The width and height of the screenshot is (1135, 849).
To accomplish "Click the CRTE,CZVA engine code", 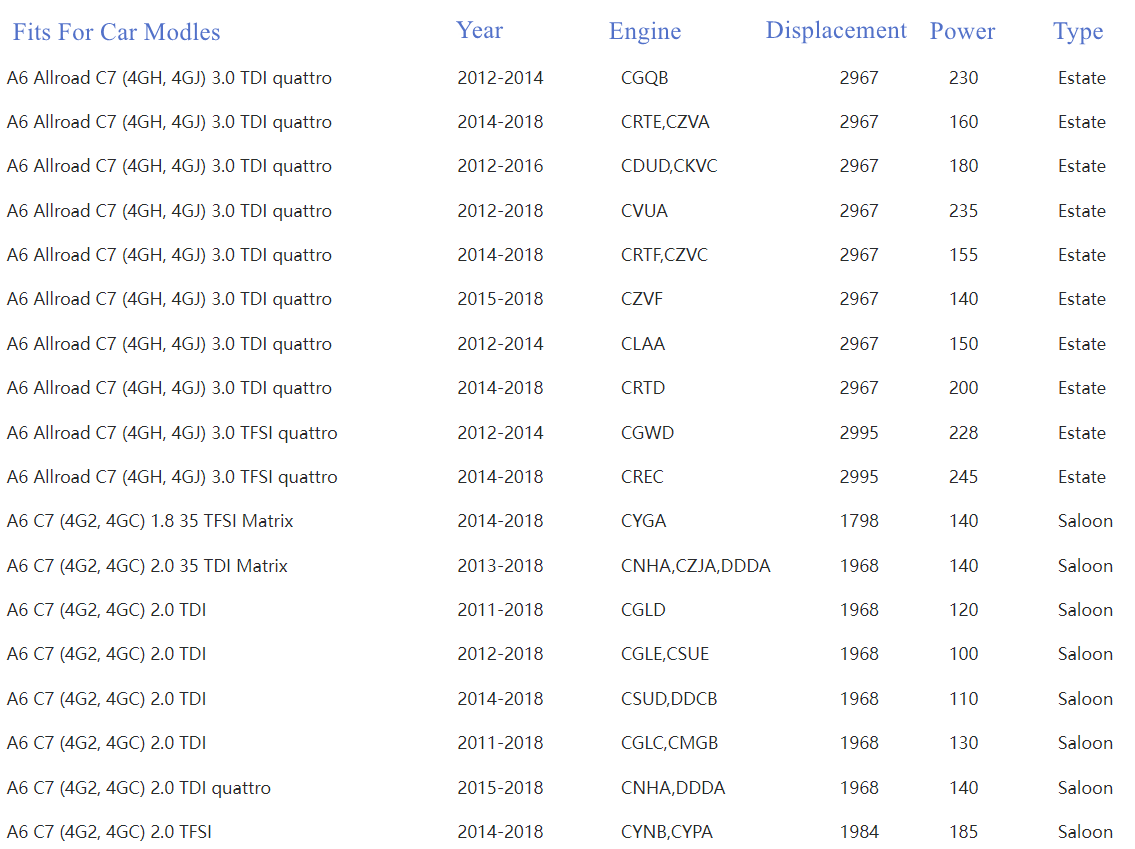I will pyautogui.click(x=665, y=122).
